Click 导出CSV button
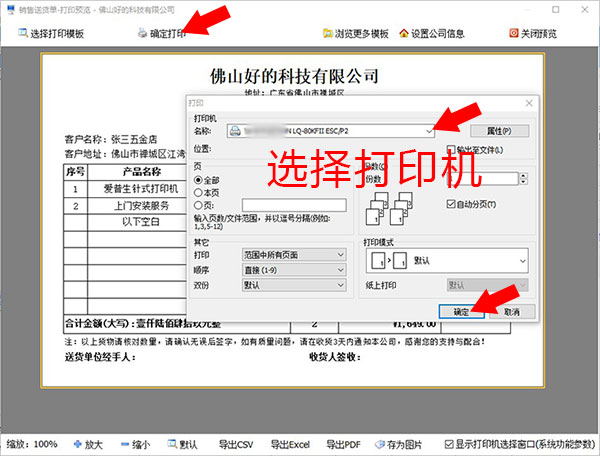Screen dimensions: 600x456 click(x=236, y=445)
